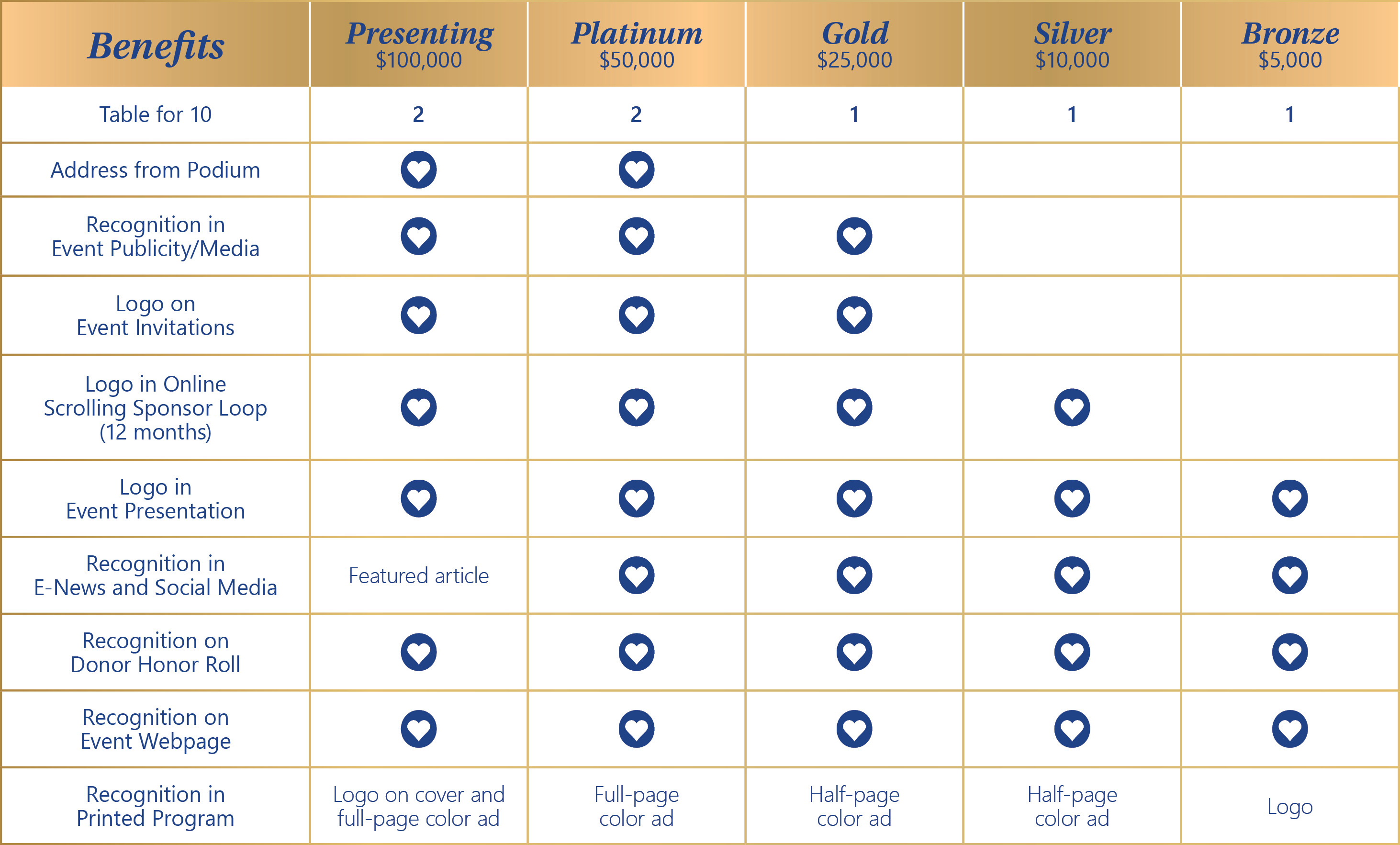Screen dimensions: 1400x845
Task: Click Silver heart in Donor Honor Roll row
Action: click(1072, 652)
